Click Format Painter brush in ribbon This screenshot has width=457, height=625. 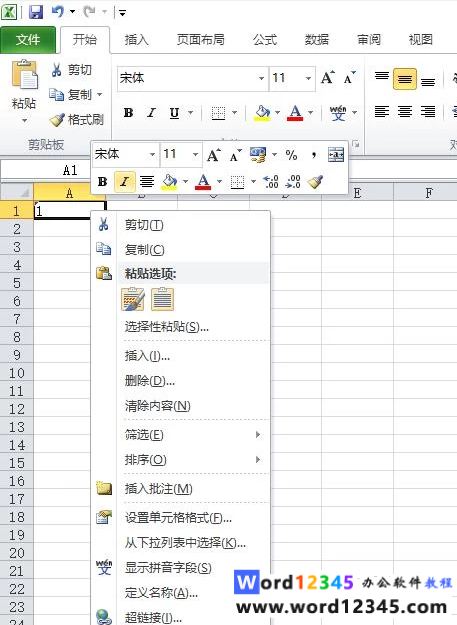(x=57, y=120)
